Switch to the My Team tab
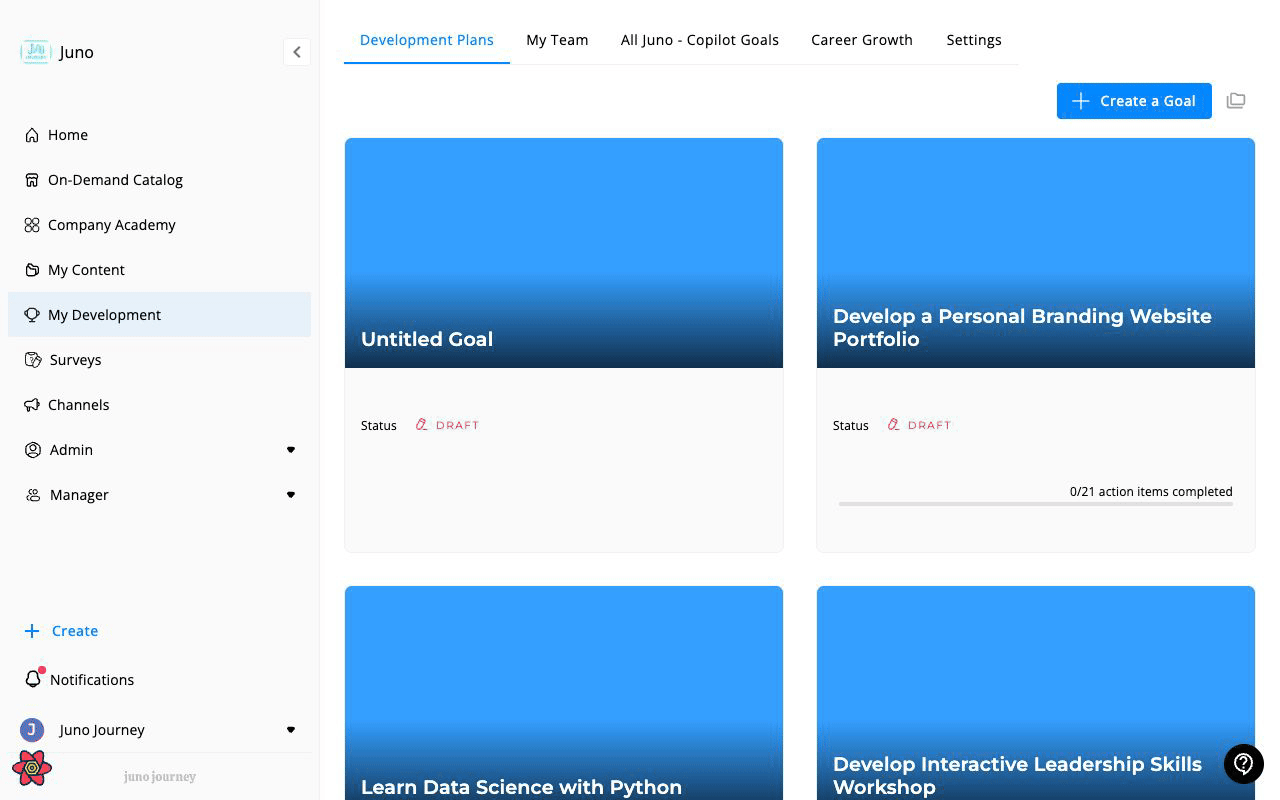 557,40
